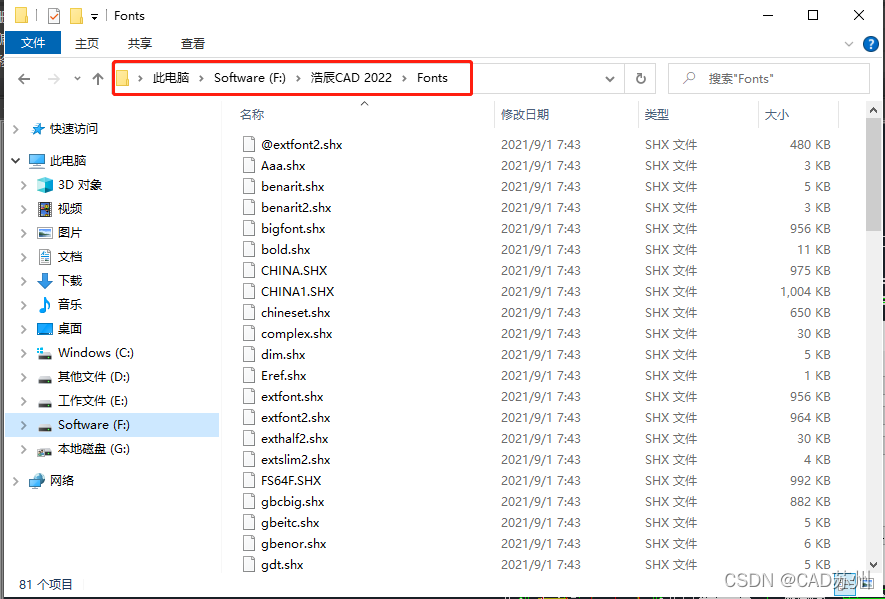This screenshot has height=599, width=885.
Task: Refresh the folder with the refresh button
Action: (x=641, y=78)
